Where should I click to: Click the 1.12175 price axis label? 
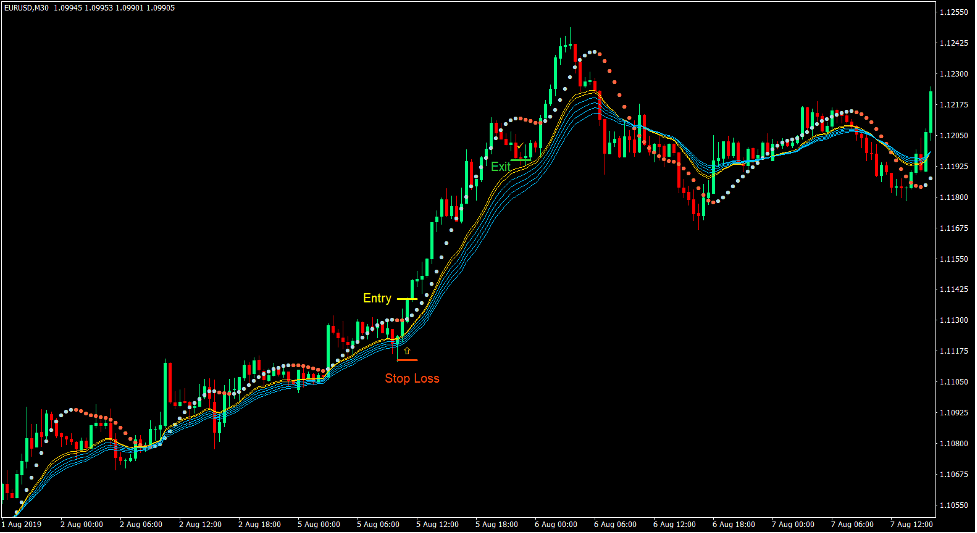click(954, 105)
